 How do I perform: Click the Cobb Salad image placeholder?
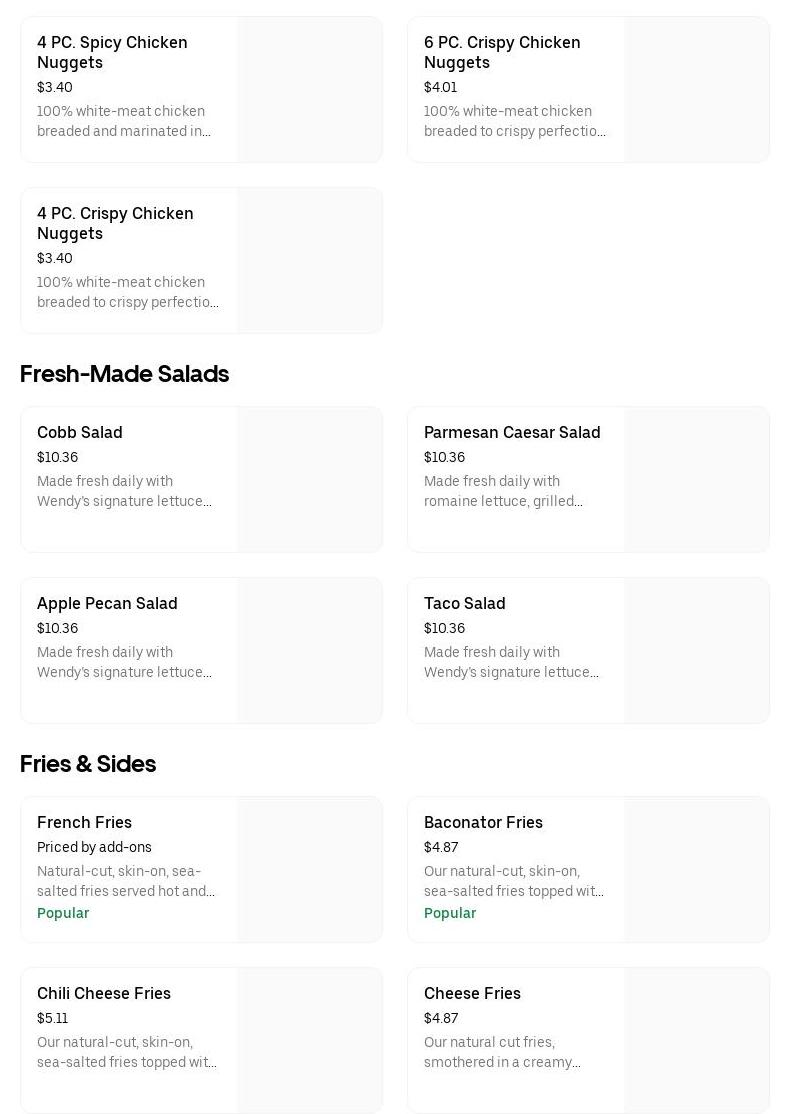coord(310,479)
